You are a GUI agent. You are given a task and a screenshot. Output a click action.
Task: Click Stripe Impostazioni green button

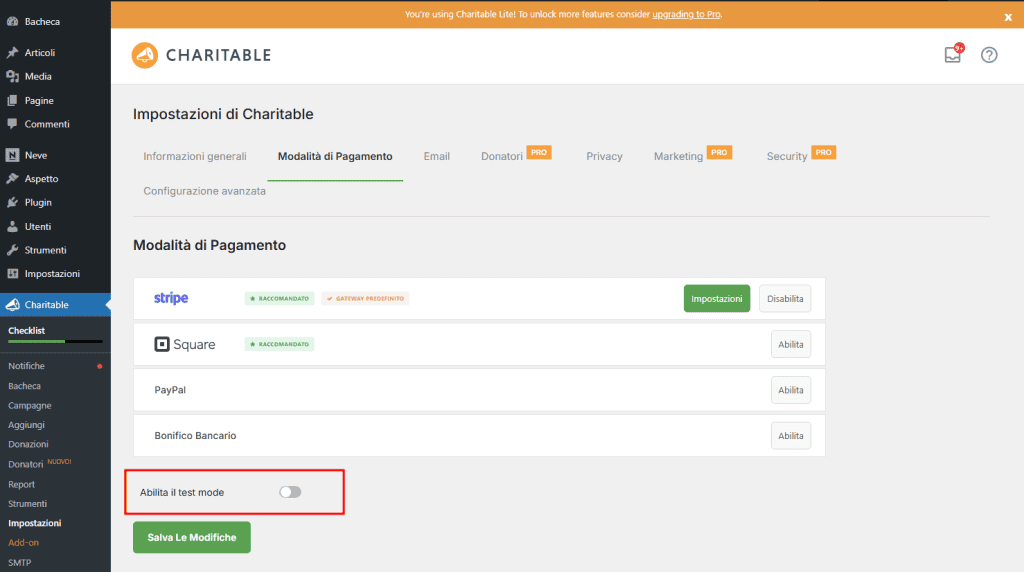click(717, 298)
